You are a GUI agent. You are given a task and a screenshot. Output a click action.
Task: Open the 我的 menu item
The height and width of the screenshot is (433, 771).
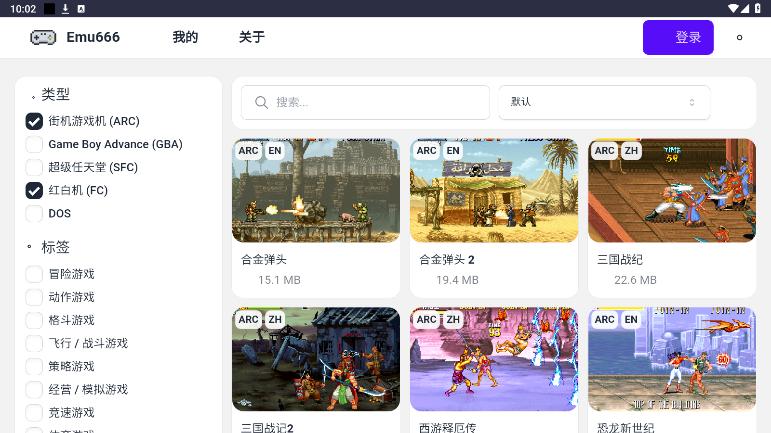click(x=185, y=37)
